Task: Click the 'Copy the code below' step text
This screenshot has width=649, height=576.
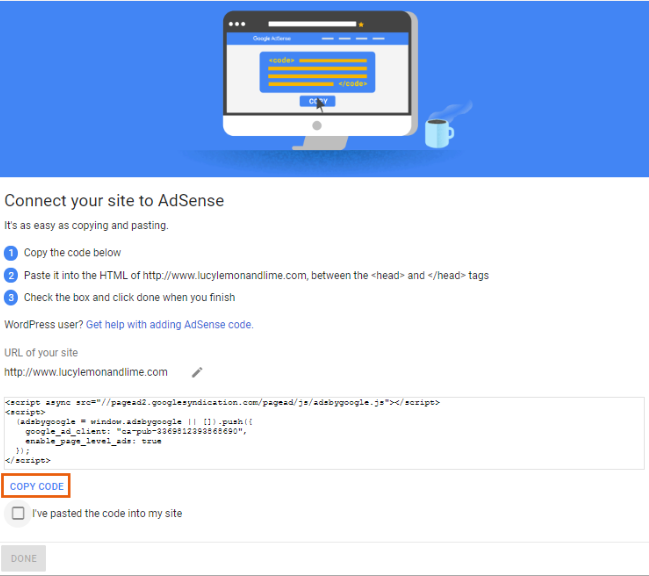Action: 72,252
